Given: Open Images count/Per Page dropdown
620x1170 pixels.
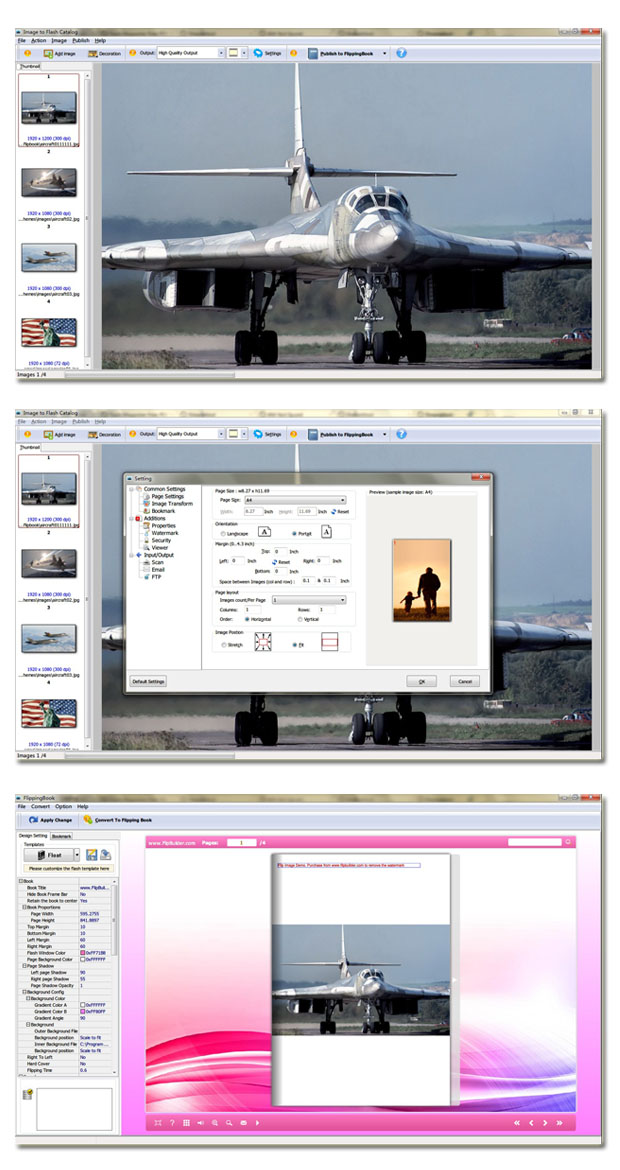Looking at the screenshot, I should 309,599.
